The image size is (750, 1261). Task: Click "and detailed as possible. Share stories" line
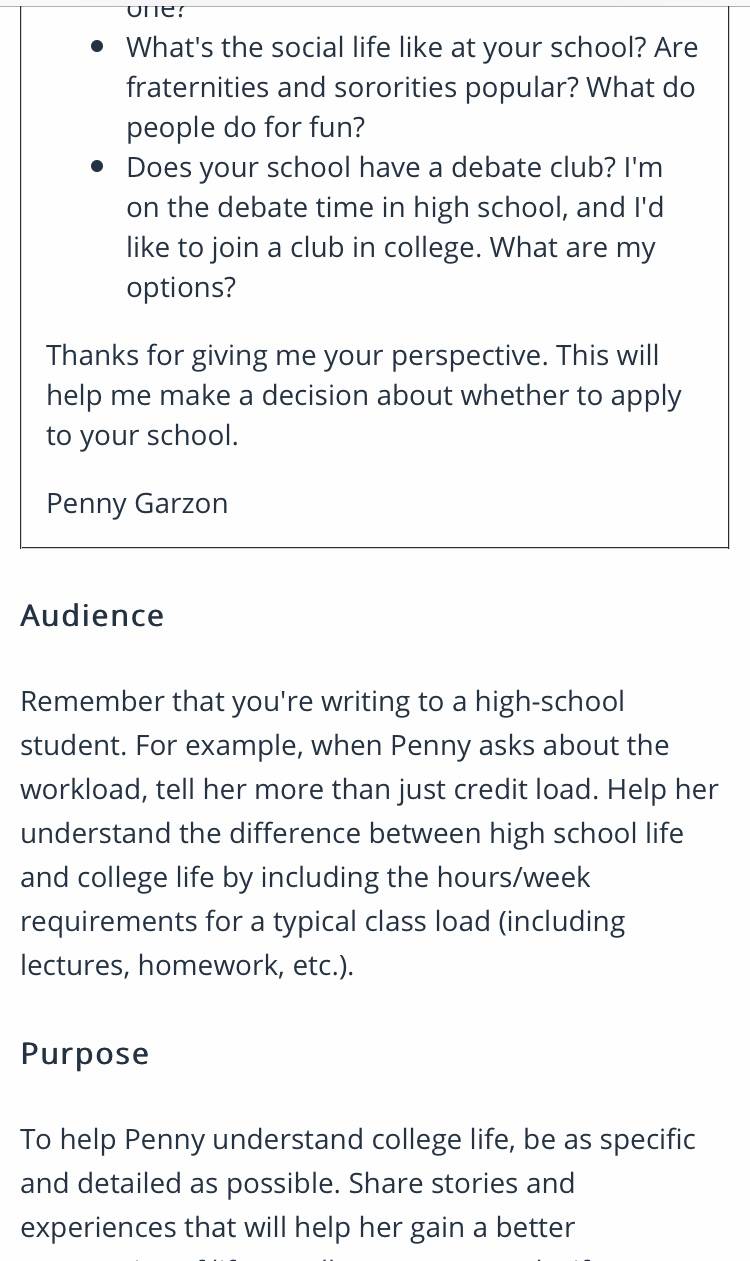coord(298,1183)
